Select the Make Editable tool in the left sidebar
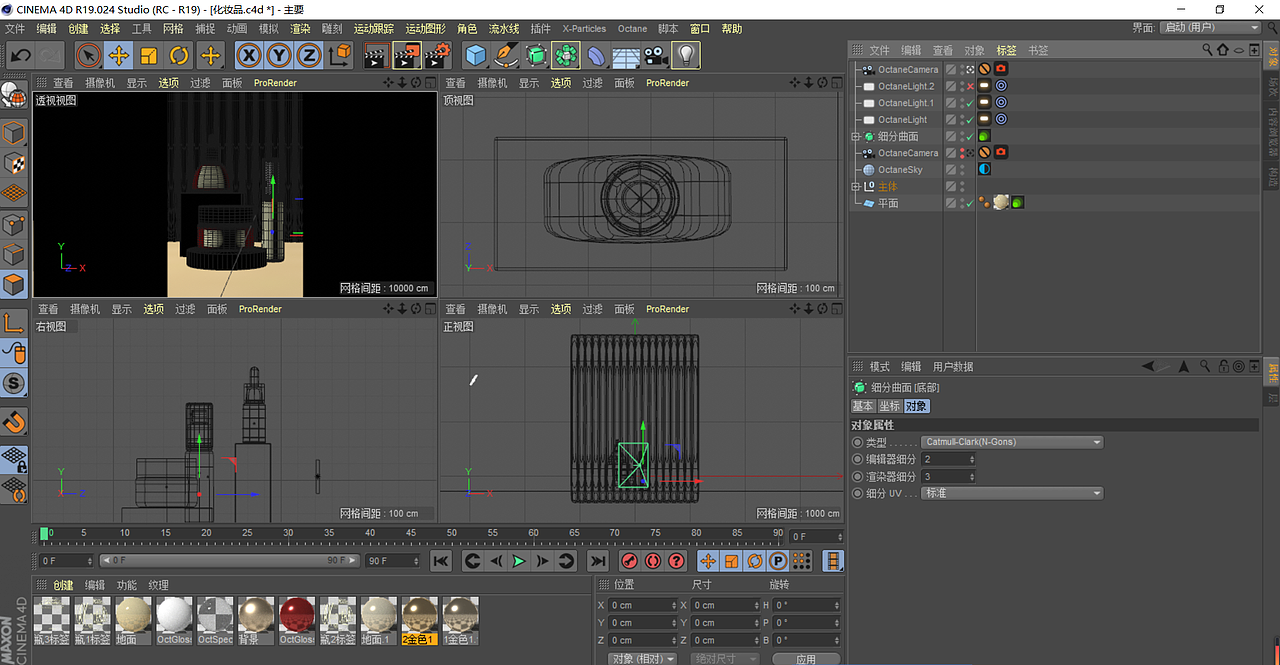1280x665 pixels. [x=14, y=95]
